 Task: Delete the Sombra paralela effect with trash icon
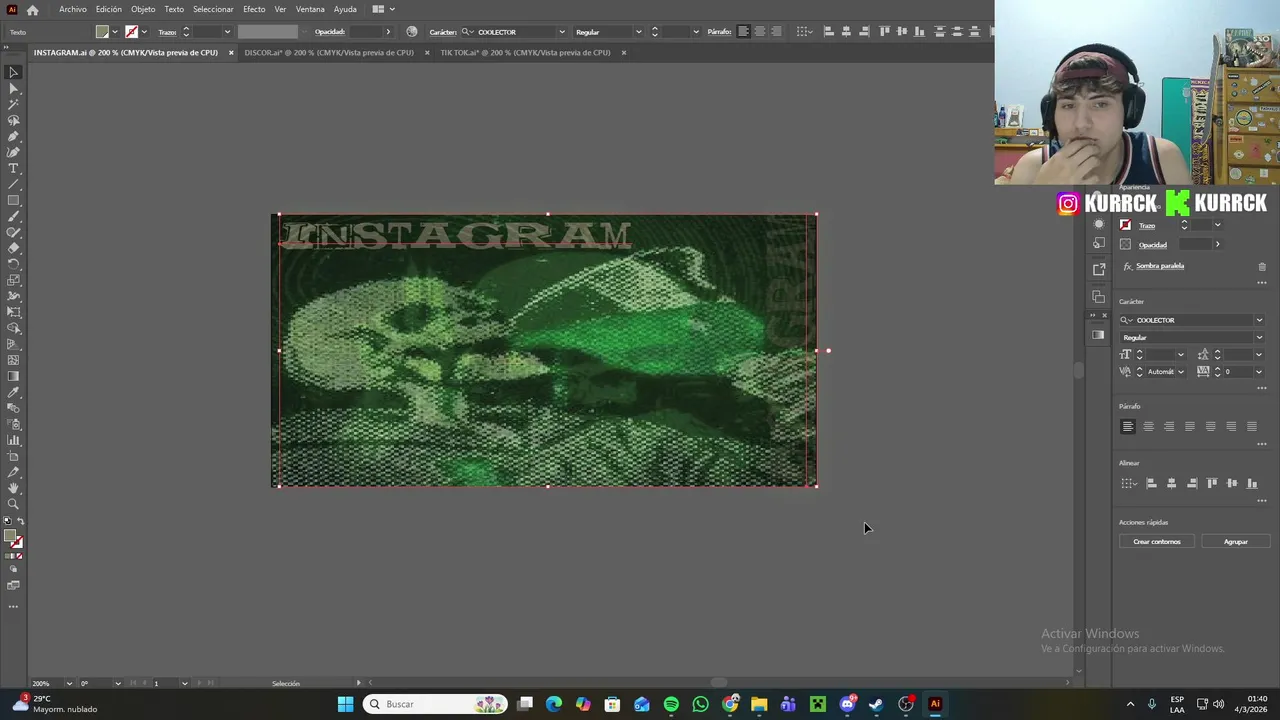coord(1262,266)
